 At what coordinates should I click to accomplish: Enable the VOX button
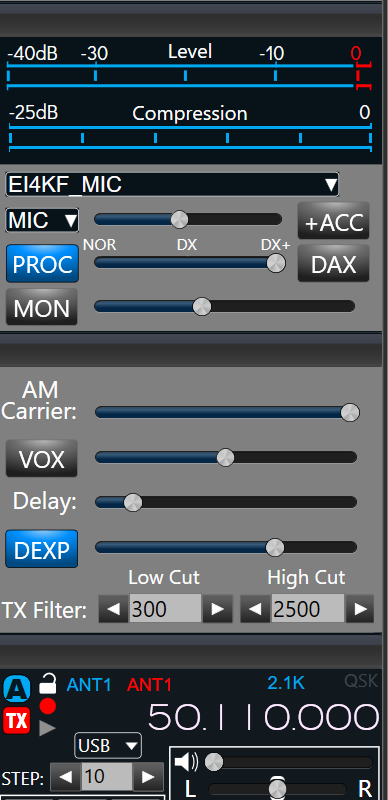click(42, 458)
